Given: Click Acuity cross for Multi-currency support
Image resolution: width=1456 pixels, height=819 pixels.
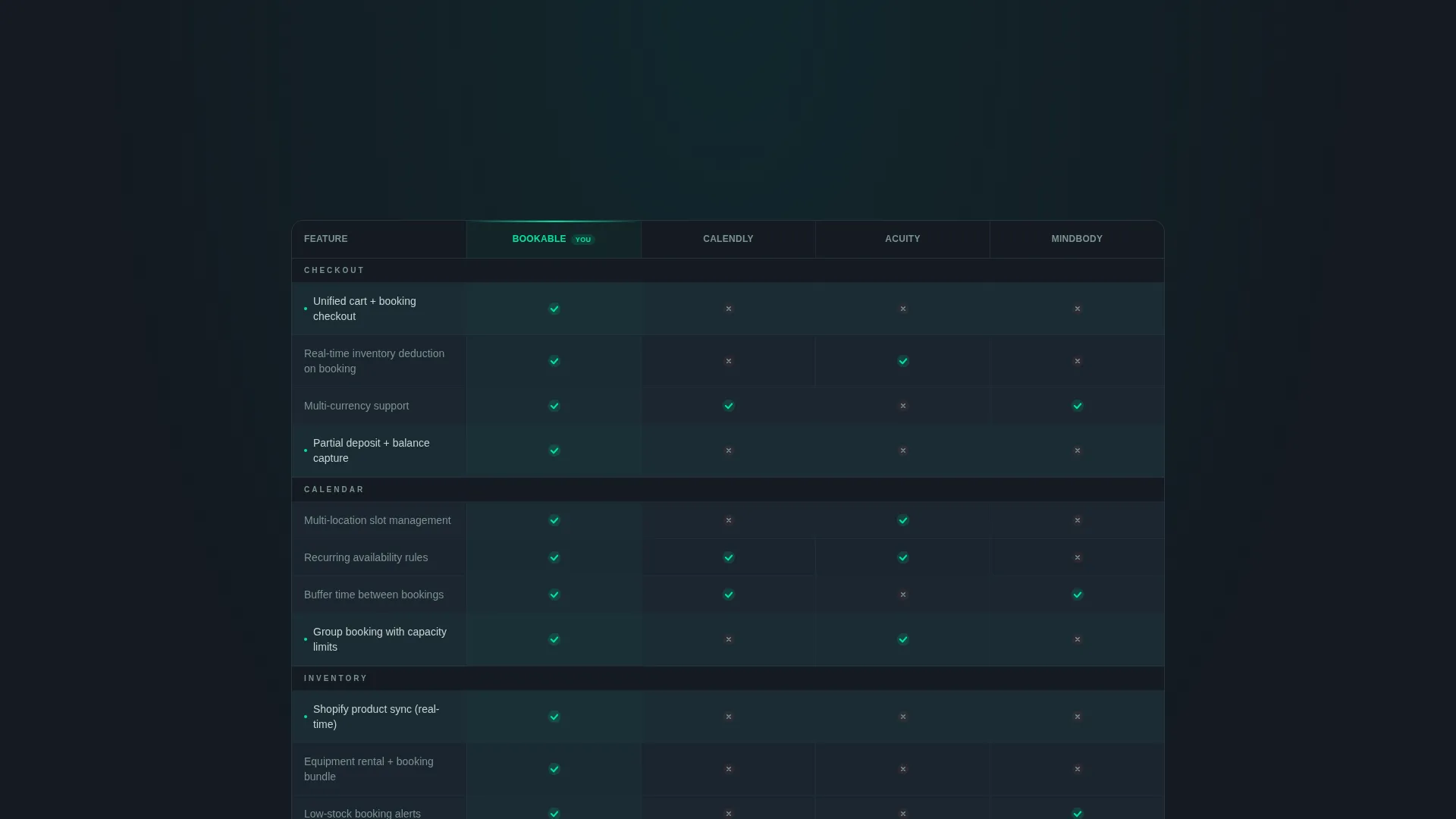Looking at the screenshot, I should [903, 406].
